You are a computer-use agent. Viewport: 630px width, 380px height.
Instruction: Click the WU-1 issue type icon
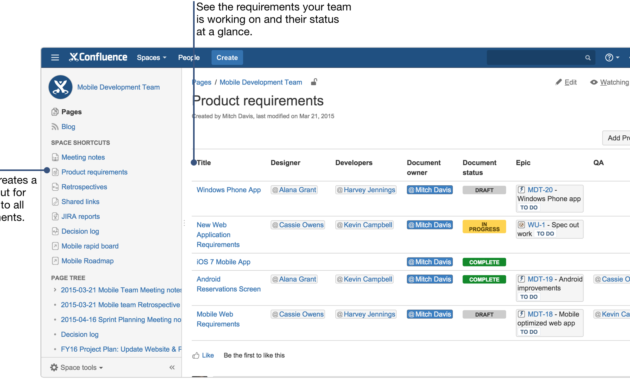click(x=522, y=225)
